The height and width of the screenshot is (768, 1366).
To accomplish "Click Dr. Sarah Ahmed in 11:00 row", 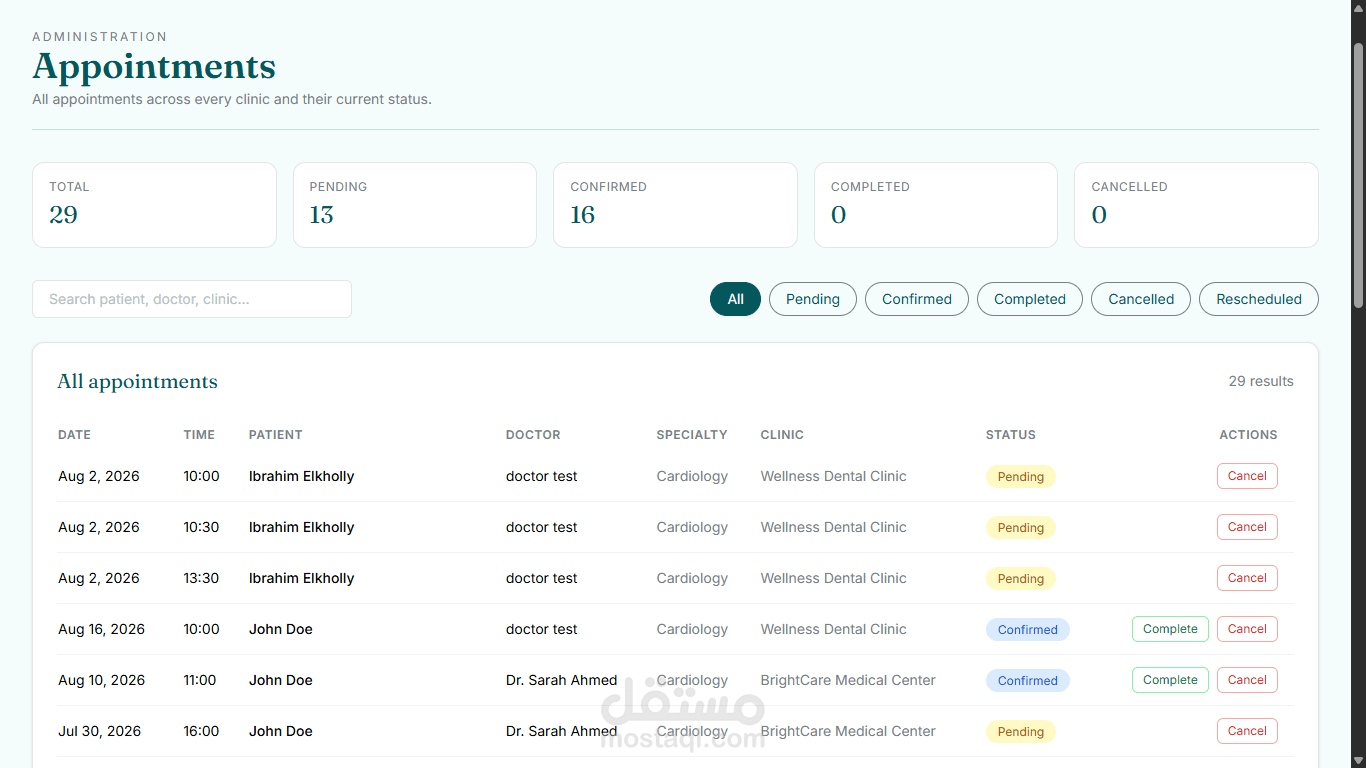I will point(561,680).
